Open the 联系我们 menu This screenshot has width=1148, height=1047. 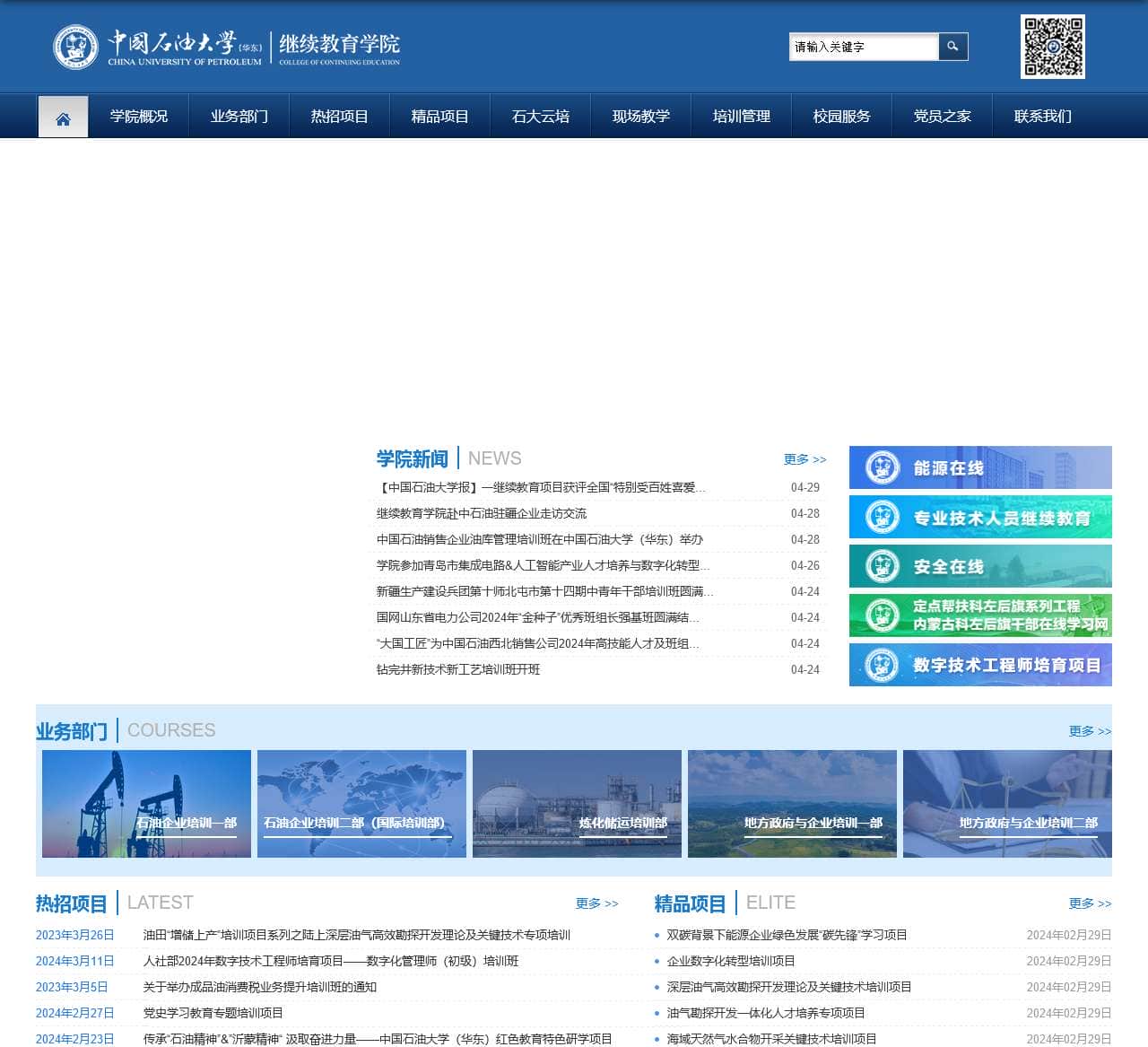coord(1043,117)
